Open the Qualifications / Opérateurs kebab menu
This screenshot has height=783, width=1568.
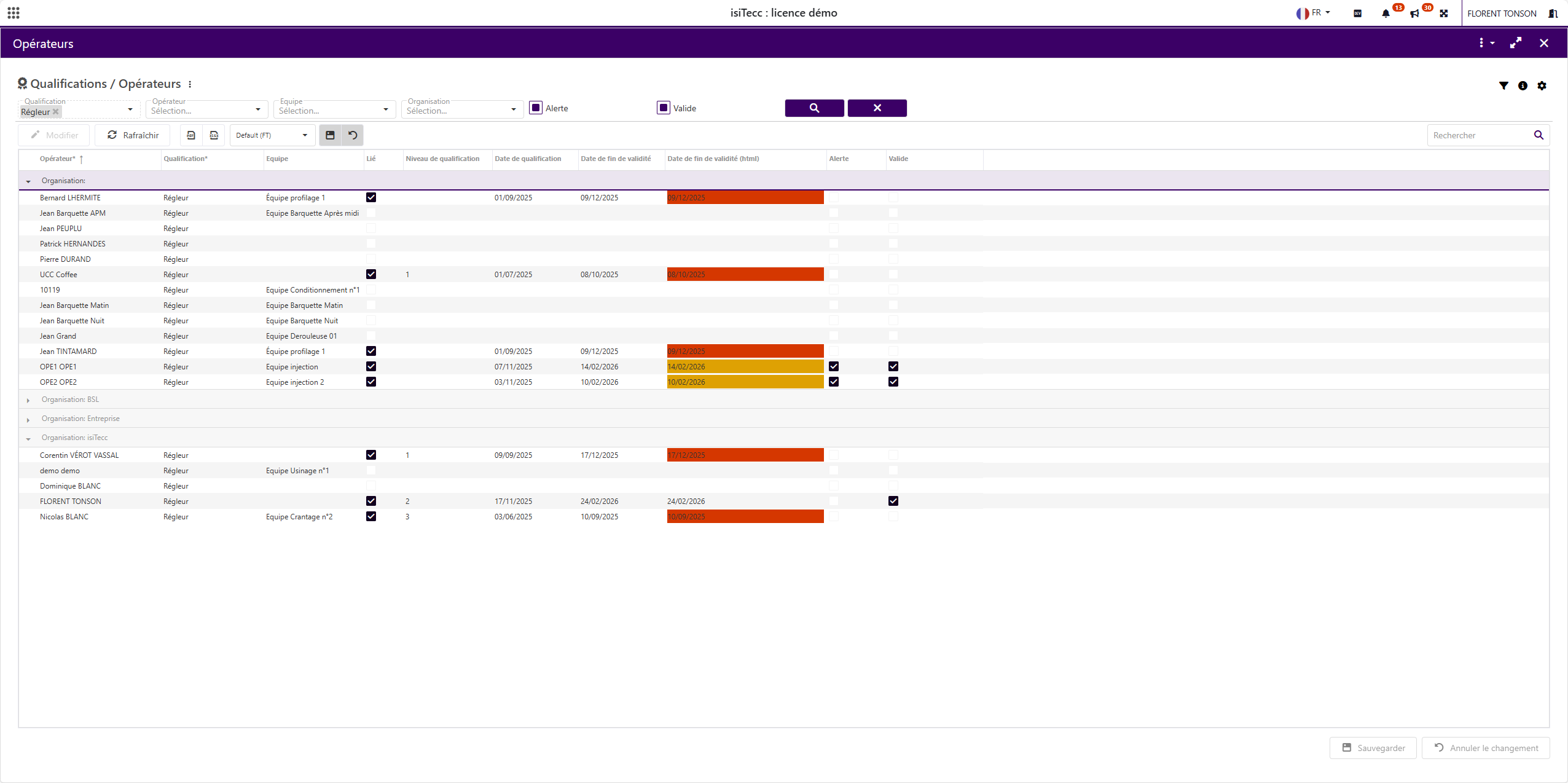click(190, 84)
